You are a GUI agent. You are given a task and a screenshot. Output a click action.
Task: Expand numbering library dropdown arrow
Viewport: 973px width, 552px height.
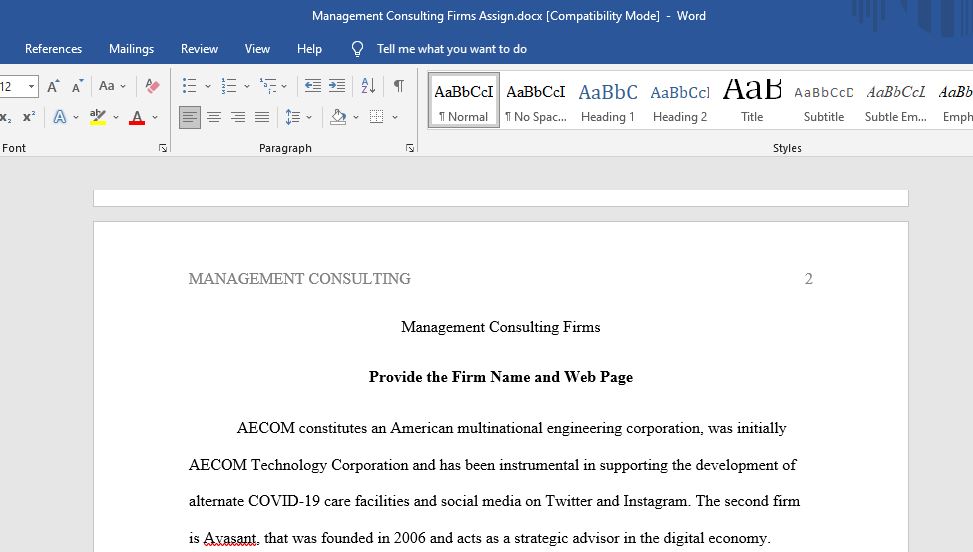click(x=246, y=86)
